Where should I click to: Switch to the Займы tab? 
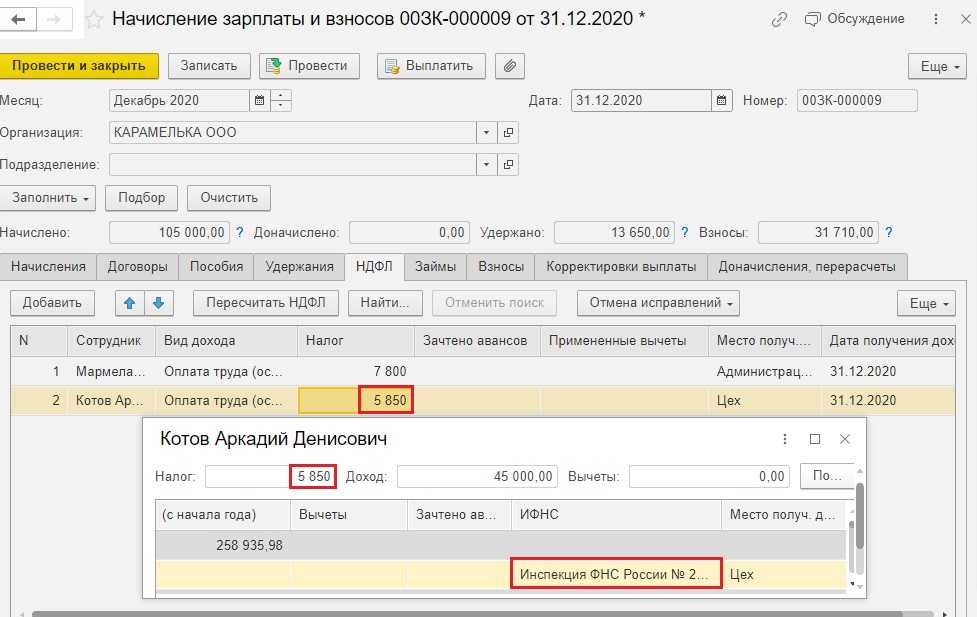click(x=436, y=267)
